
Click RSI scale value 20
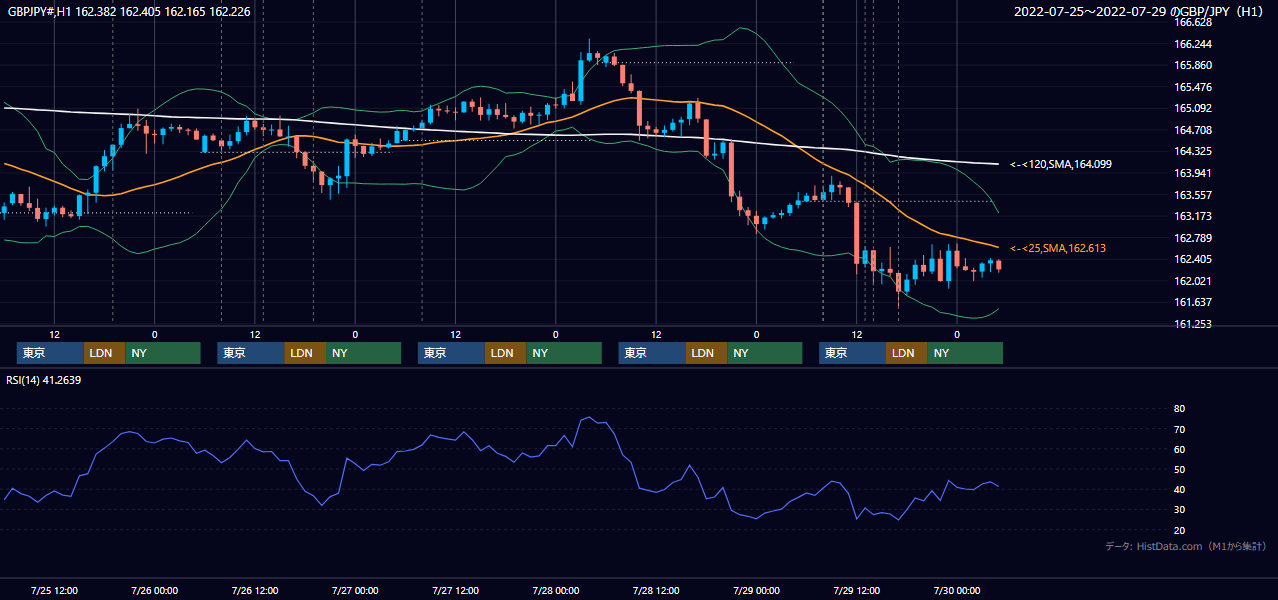[x=1180, y=530]
